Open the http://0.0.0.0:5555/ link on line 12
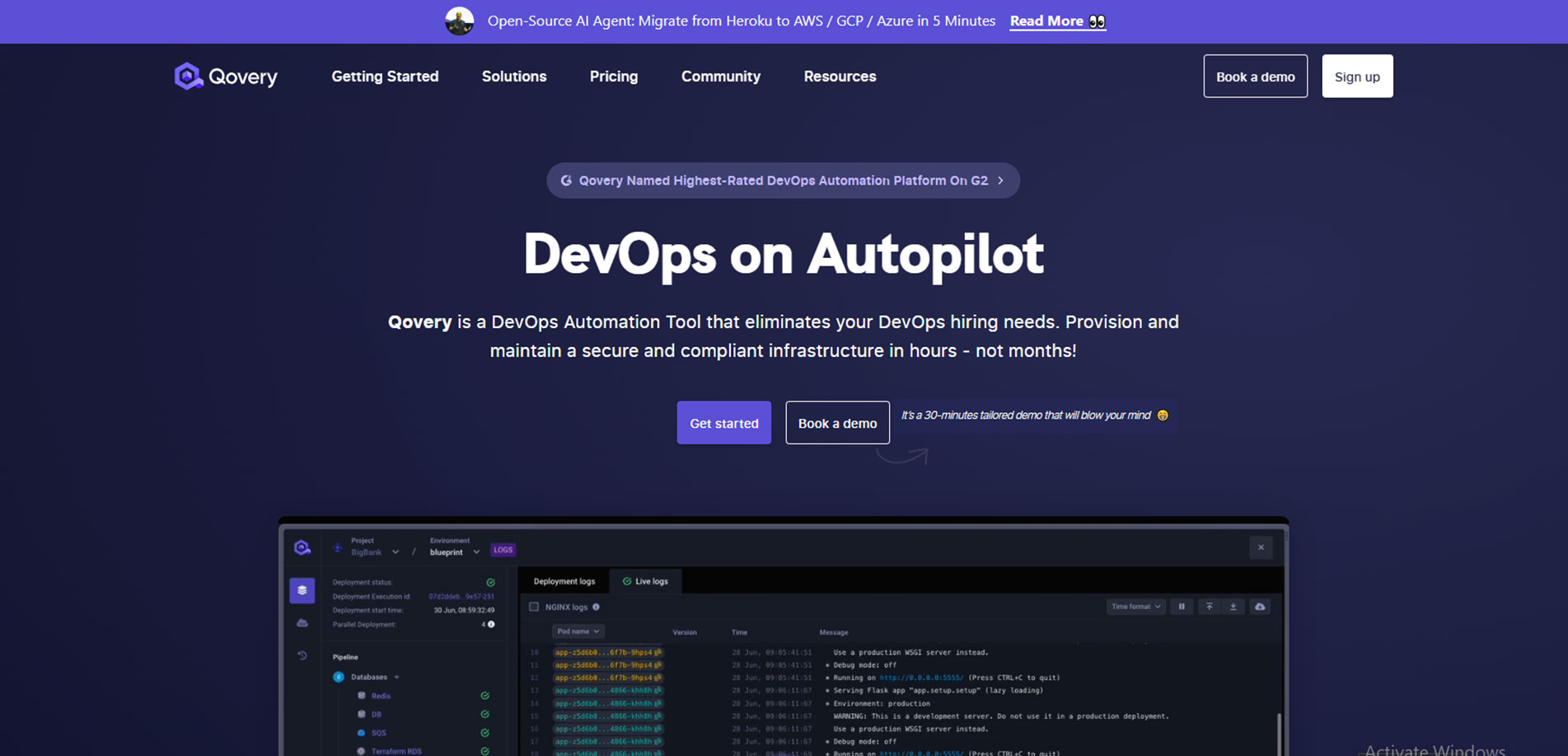1568x756 pixels. [921, 678]
